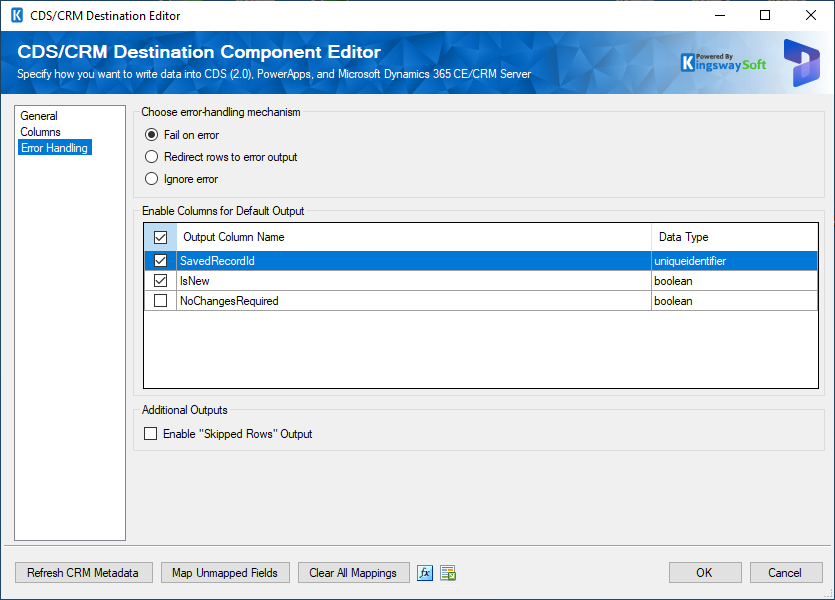Open the Columns page
Image resolution: width=835 pixels, height=600 pixels.
click(40, 131)
